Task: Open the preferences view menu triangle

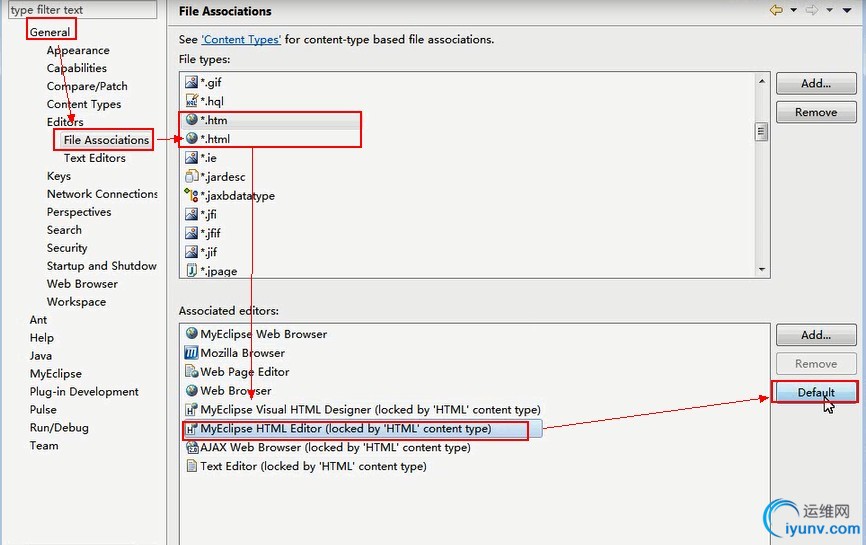Action: click(x=847, y=10)
